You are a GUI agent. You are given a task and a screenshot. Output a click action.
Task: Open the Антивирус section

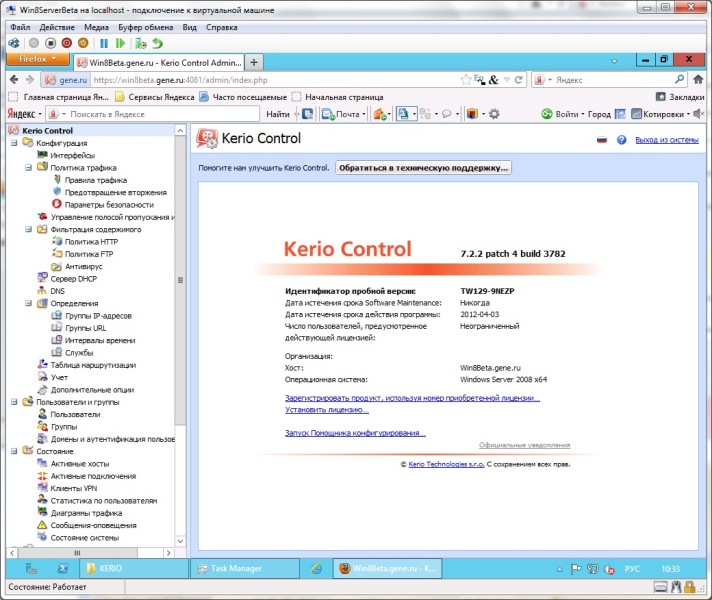pos(83,266)
